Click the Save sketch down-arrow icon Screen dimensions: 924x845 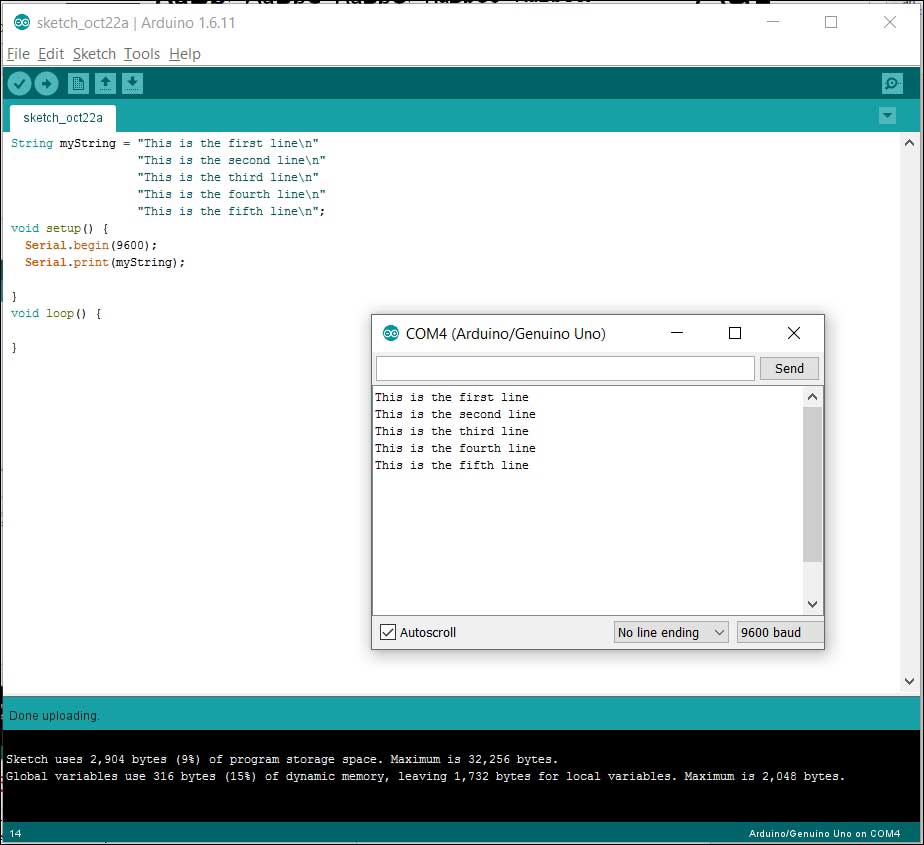pyautogui.click(x=132, y=84)
